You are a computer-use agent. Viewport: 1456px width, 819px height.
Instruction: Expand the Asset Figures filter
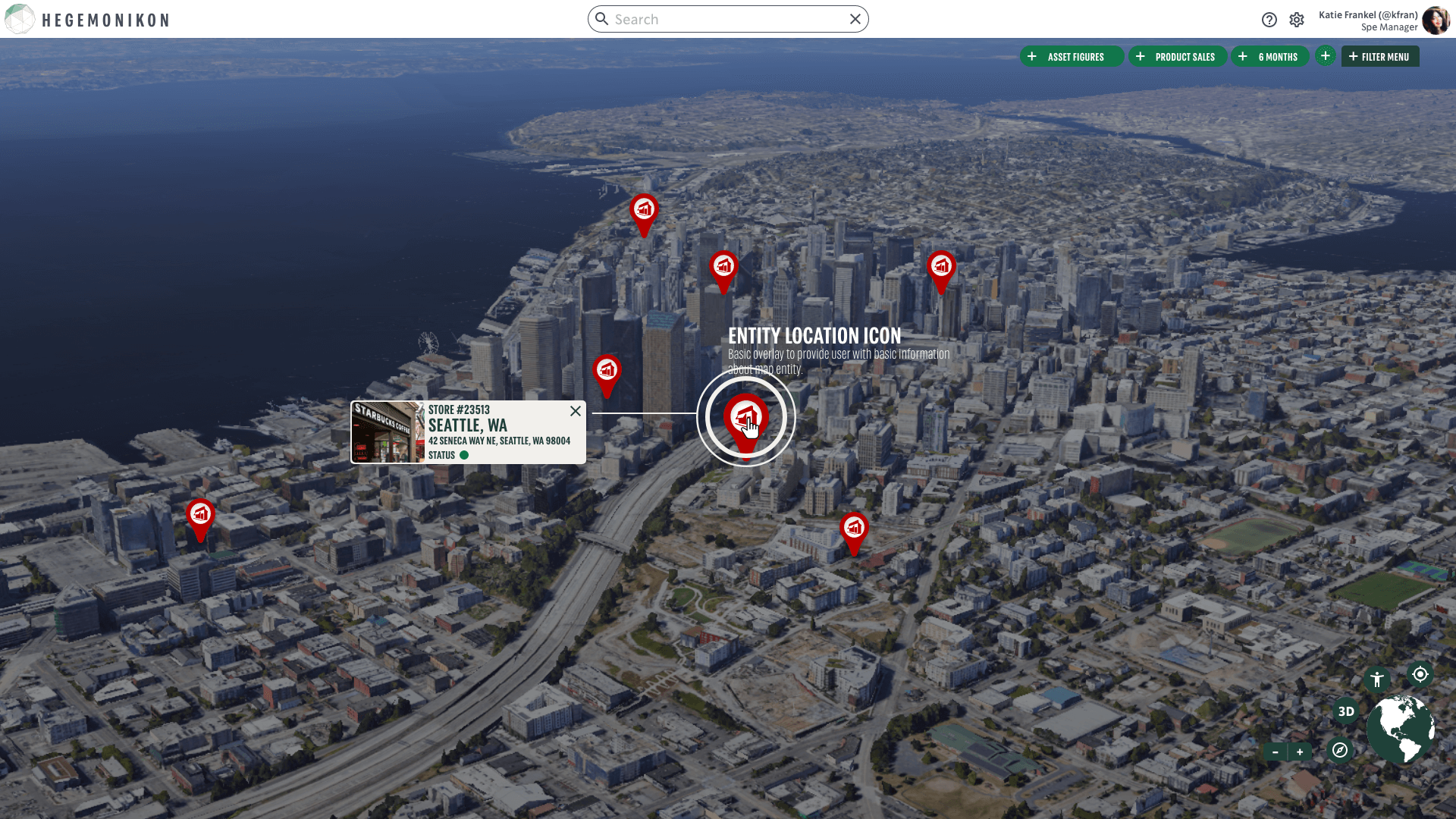tap(1072, 57)
